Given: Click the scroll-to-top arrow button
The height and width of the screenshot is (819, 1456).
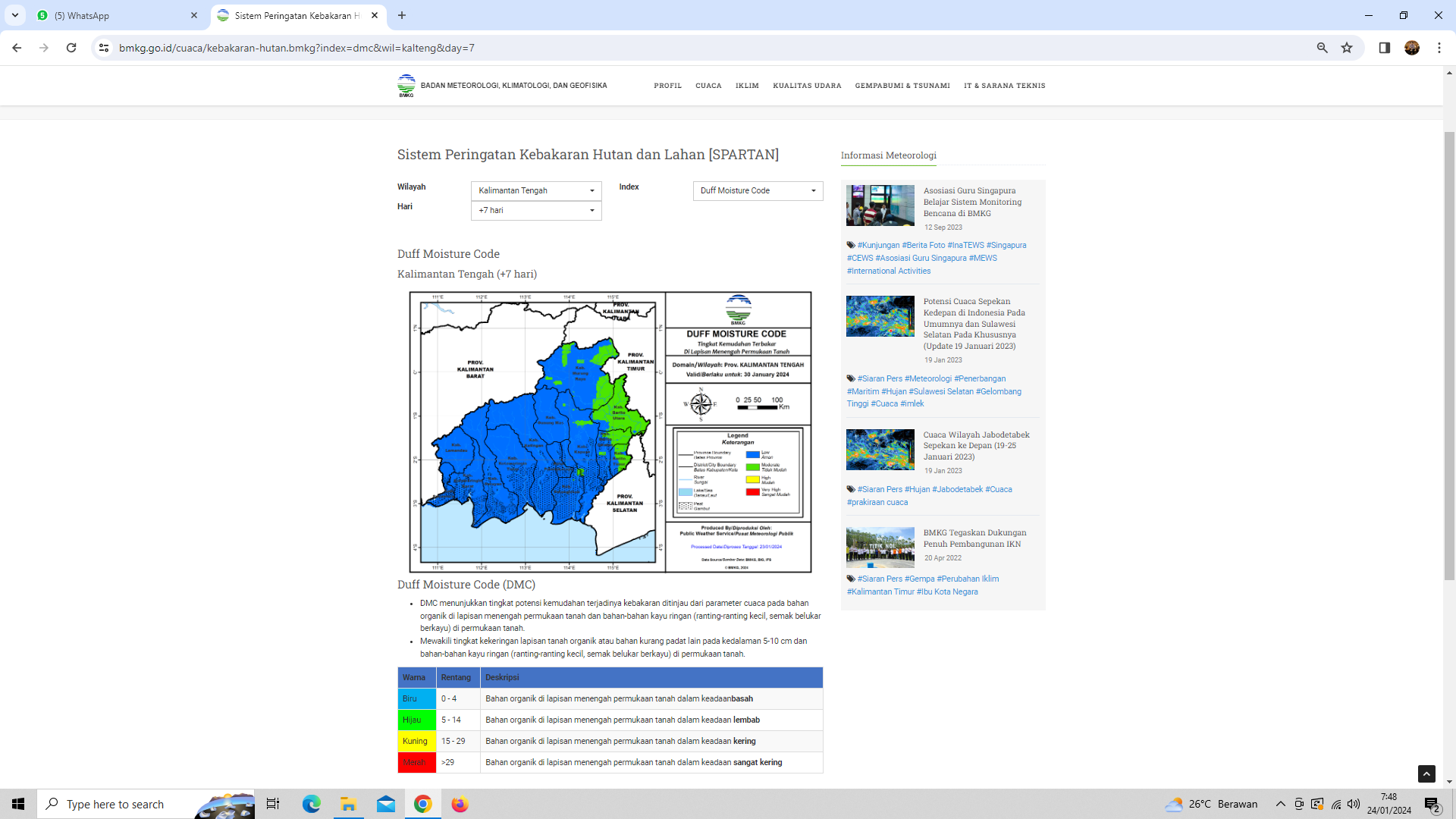Looking at the screenshot, I should point(1426,773).
